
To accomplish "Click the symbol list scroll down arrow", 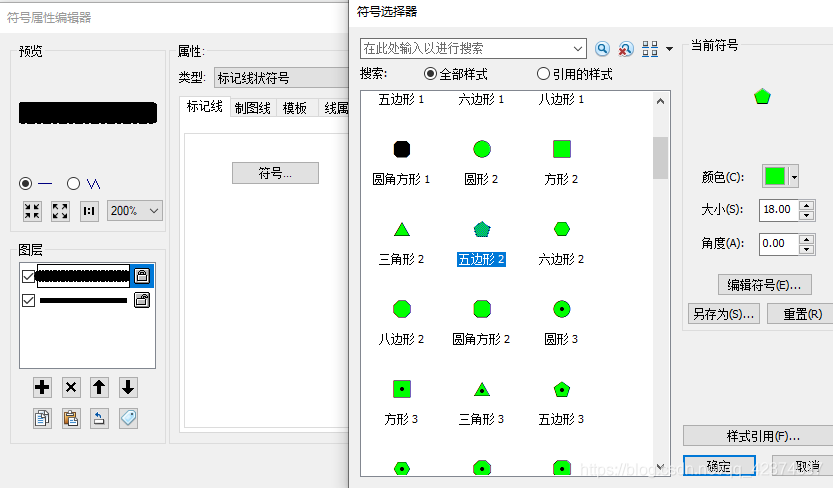I will pos(660,467).
